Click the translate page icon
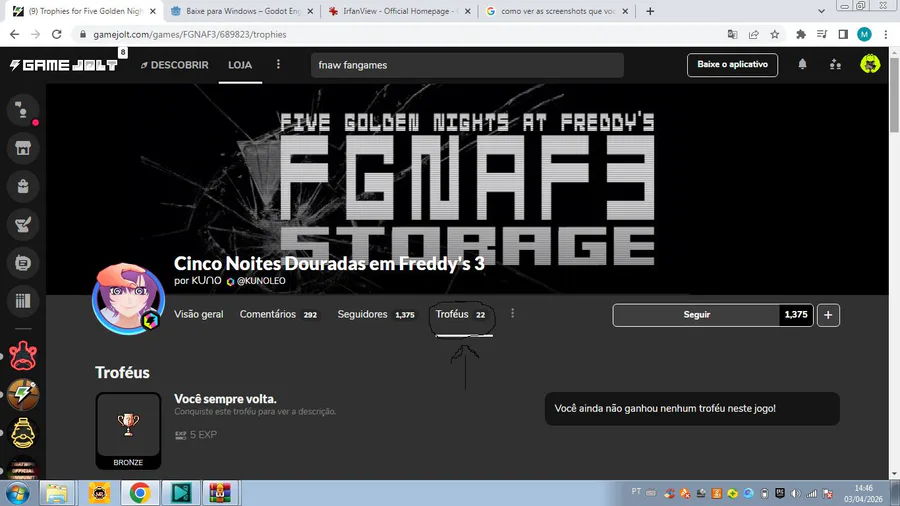Screen dimensions: 900x506 coord(732,34)
